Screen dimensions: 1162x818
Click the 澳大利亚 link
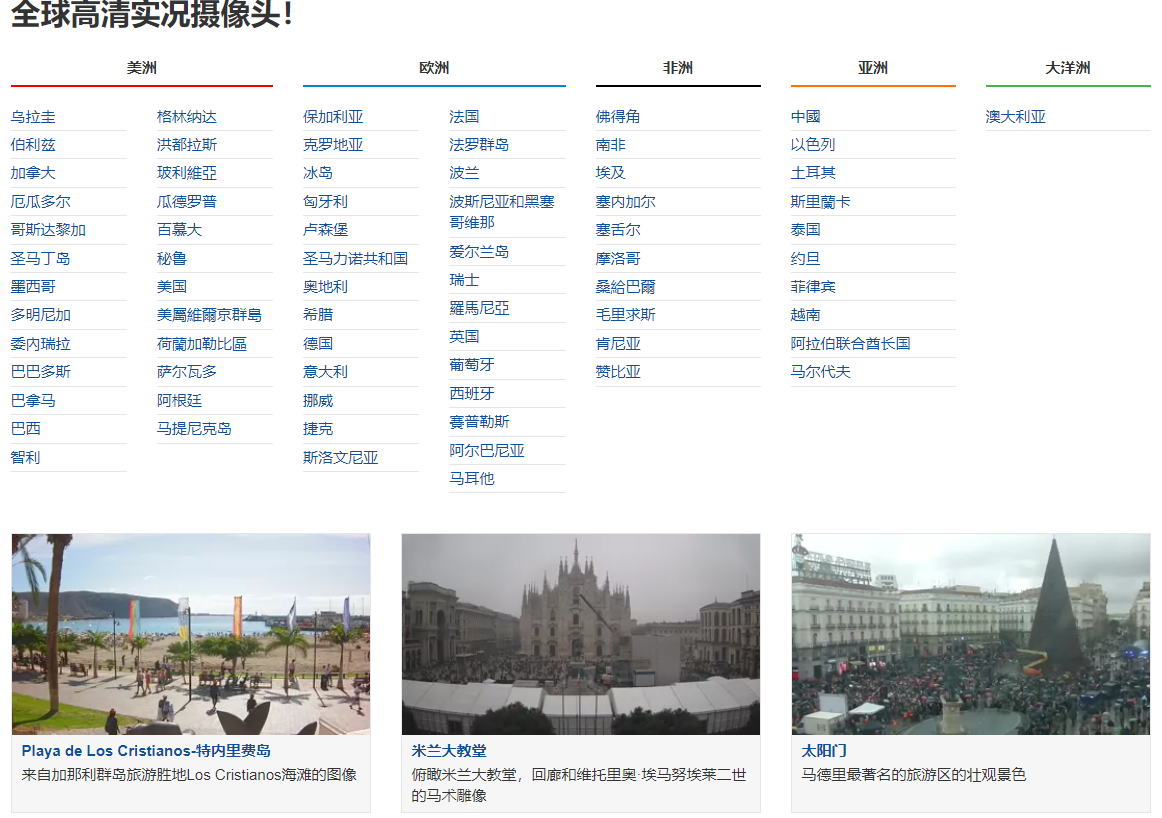point(1015,117)
